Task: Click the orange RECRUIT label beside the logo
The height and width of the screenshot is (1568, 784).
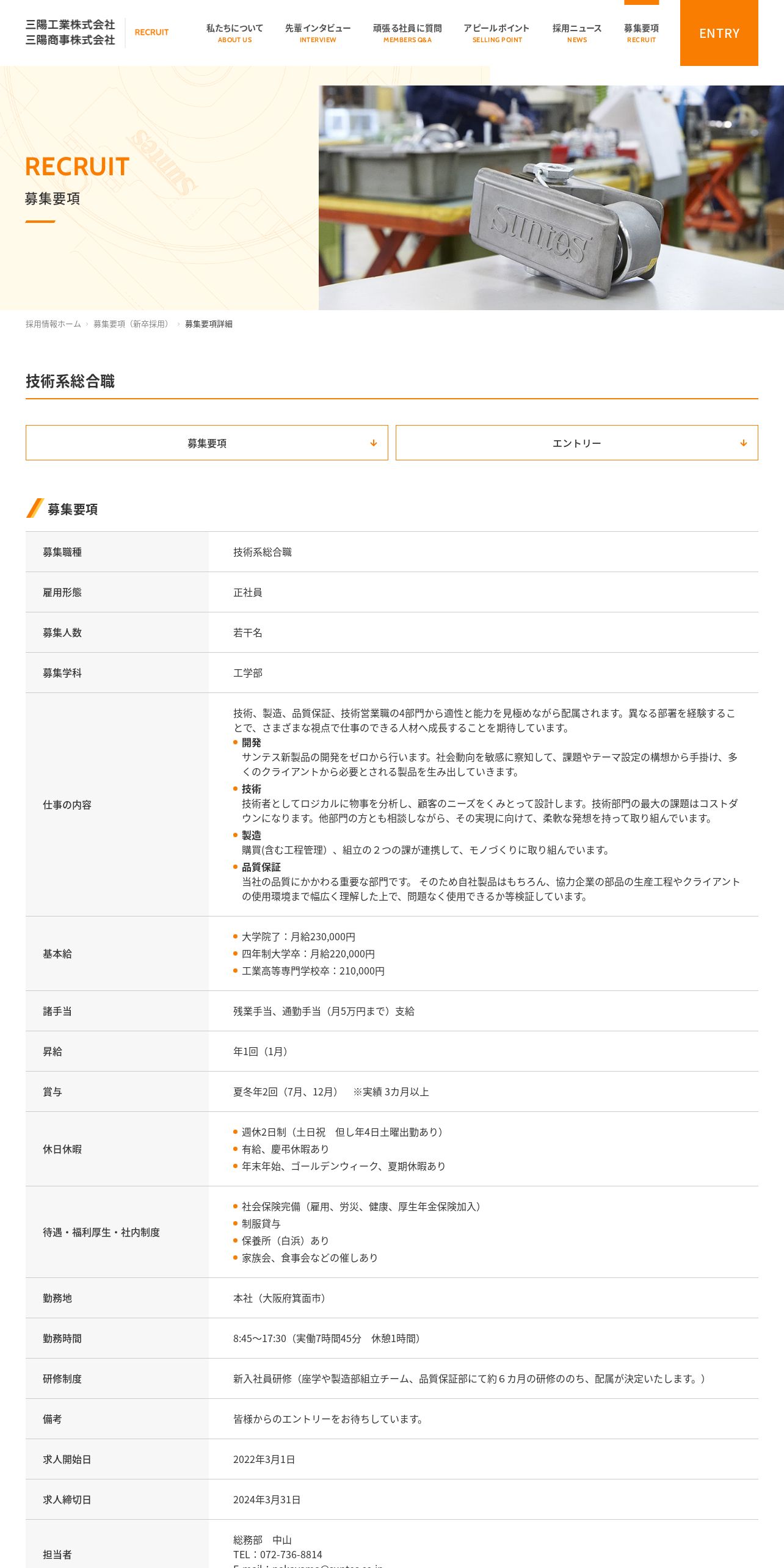Action: (x=151, y=32)
